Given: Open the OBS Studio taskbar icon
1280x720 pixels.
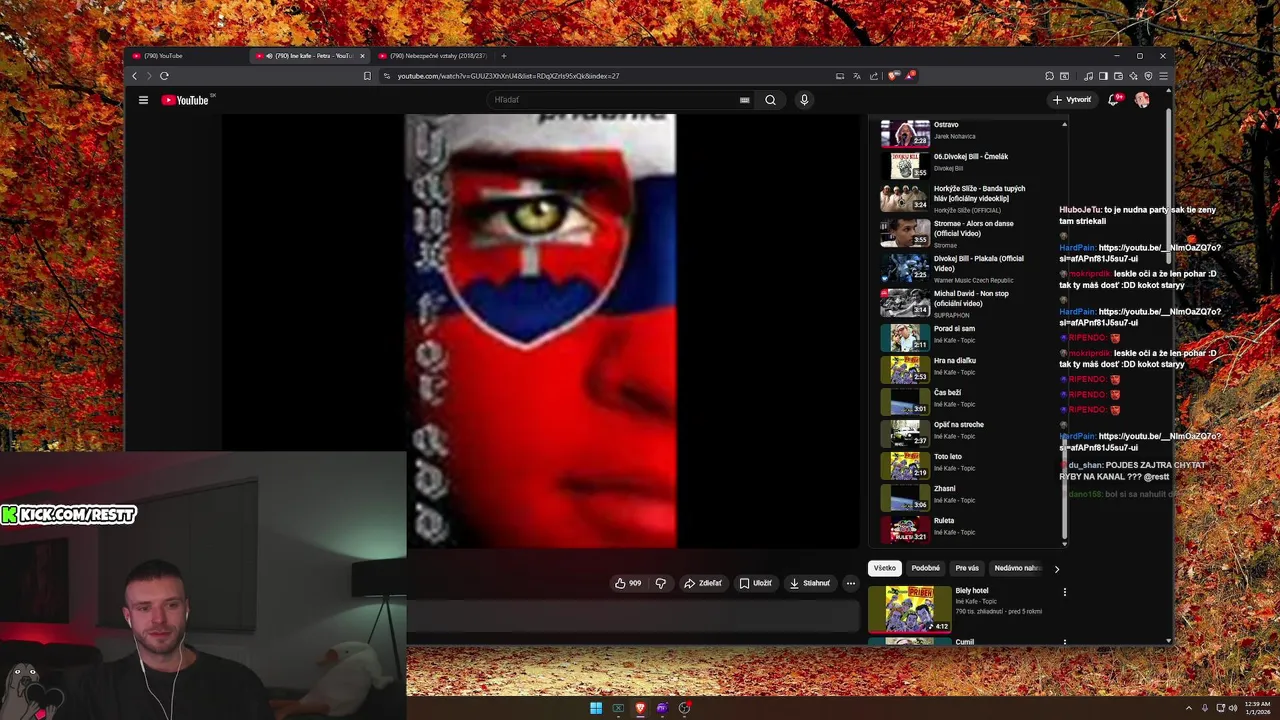Looking at the screenshot, I should (684, 708).
